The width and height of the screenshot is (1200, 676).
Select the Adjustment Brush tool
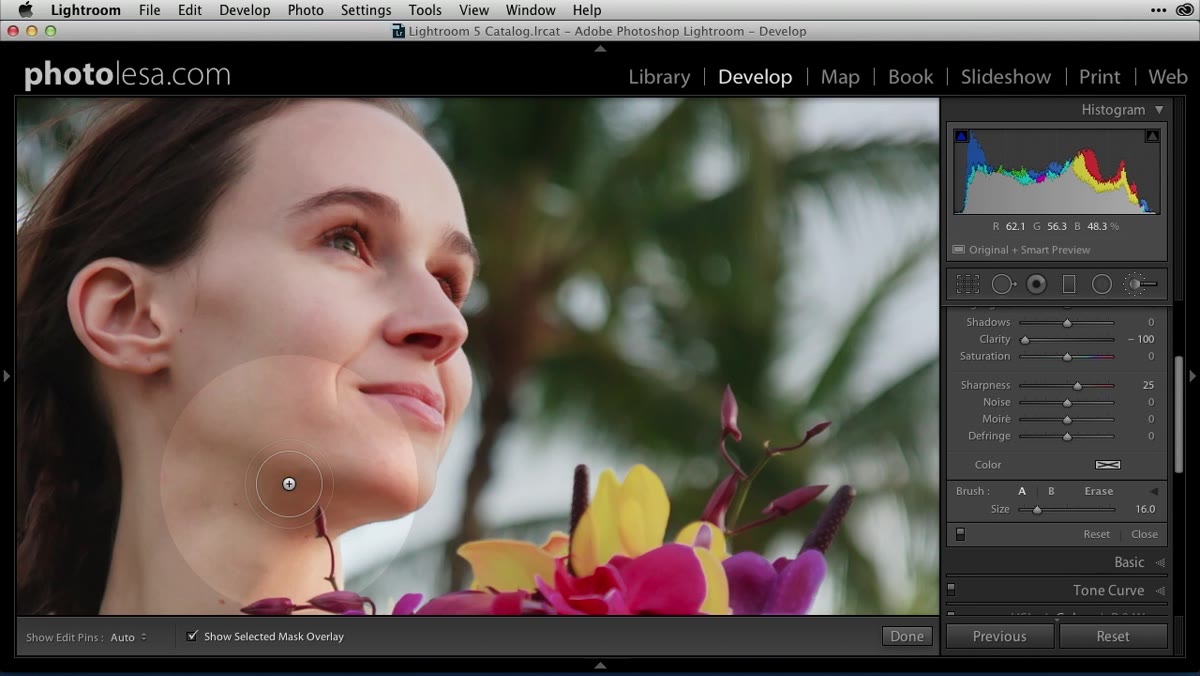(1140, 285)
